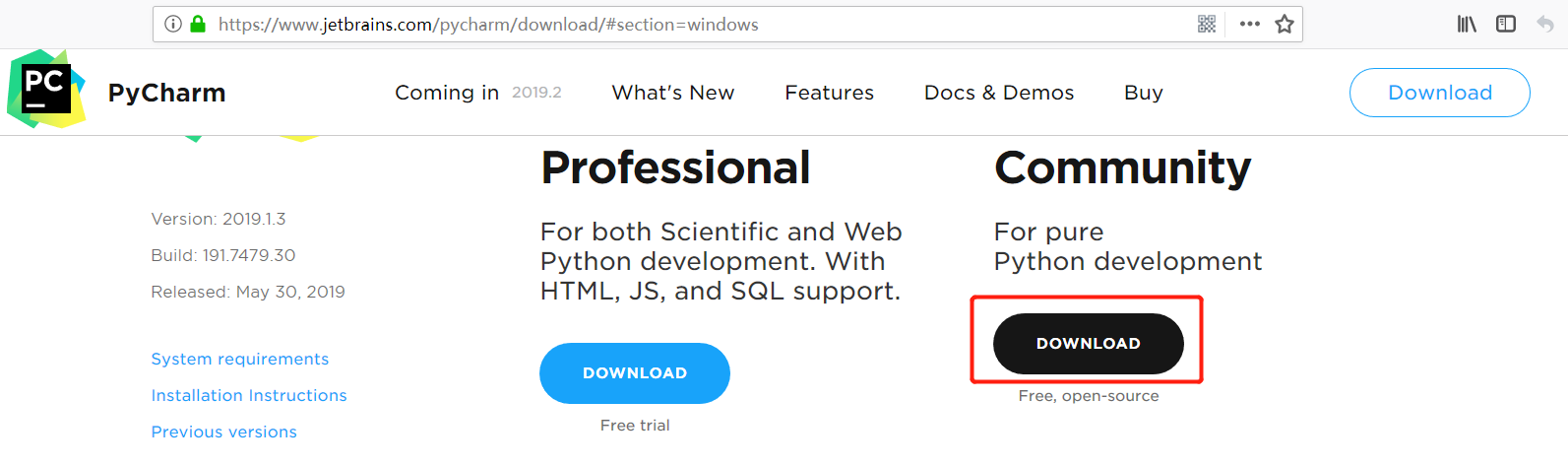Open the QR code icon in address bar
This screenshot has width=1568, height=466.
point(1207,24)
